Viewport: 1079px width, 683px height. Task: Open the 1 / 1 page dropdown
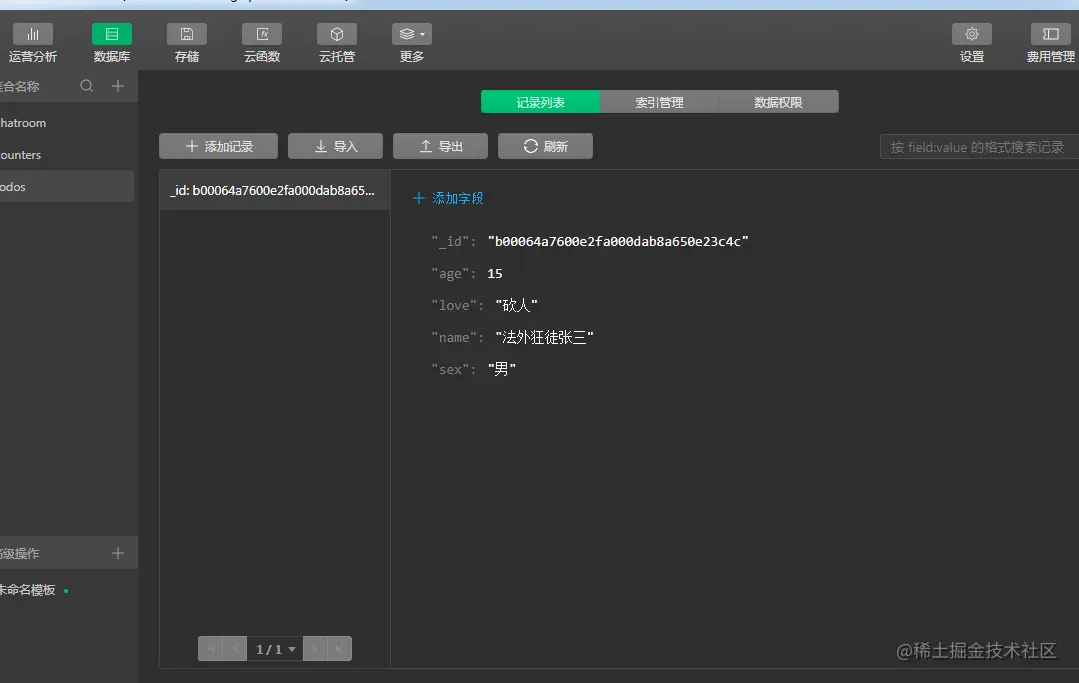point(275,649)
